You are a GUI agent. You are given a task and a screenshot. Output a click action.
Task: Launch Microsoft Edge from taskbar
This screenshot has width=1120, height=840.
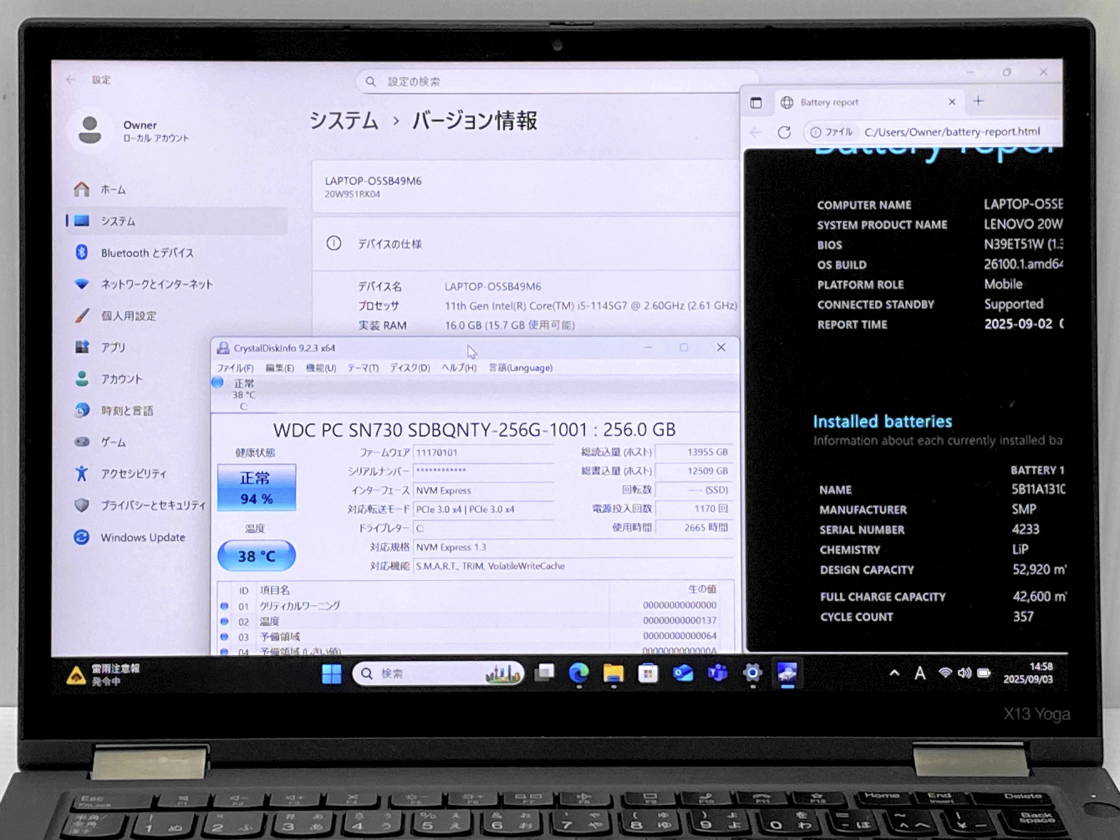(x=579, y=673)
